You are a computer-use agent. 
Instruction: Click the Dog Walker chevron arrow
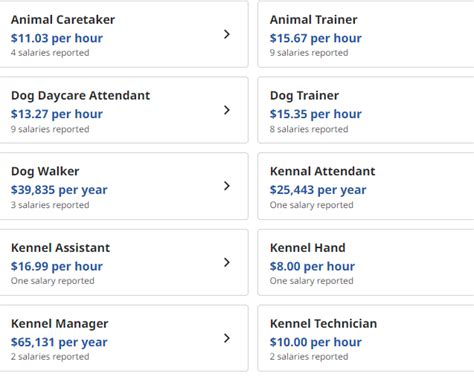[227, 186]
